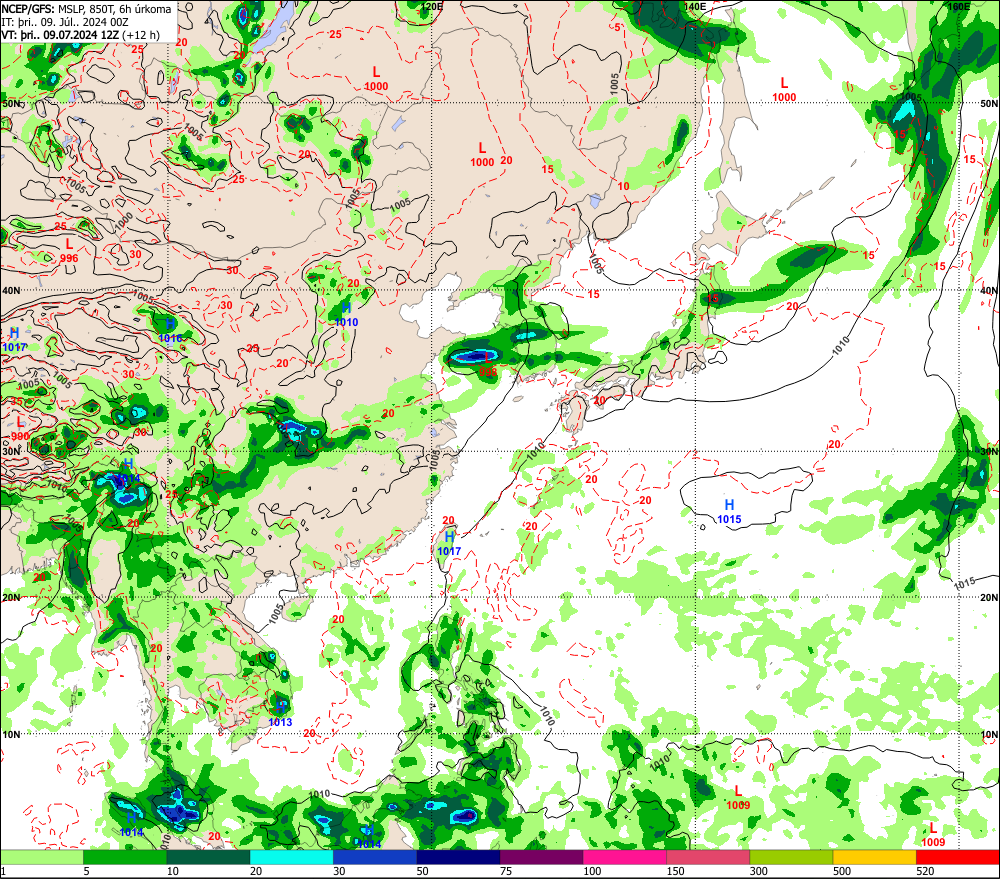
Task: Click the red 'L 990' low pressure label
Action: coord(20,429)
